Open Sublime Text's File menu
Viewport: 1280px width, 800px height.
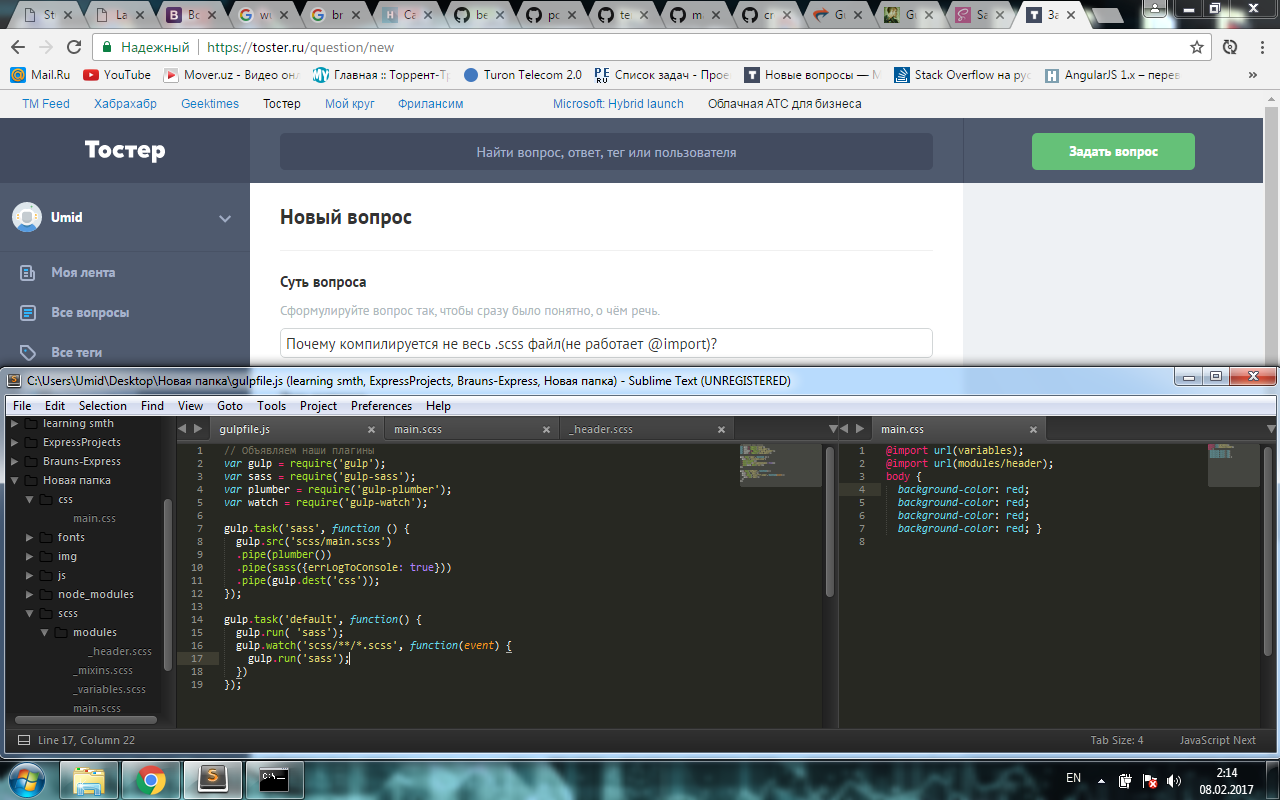(22, 406)
